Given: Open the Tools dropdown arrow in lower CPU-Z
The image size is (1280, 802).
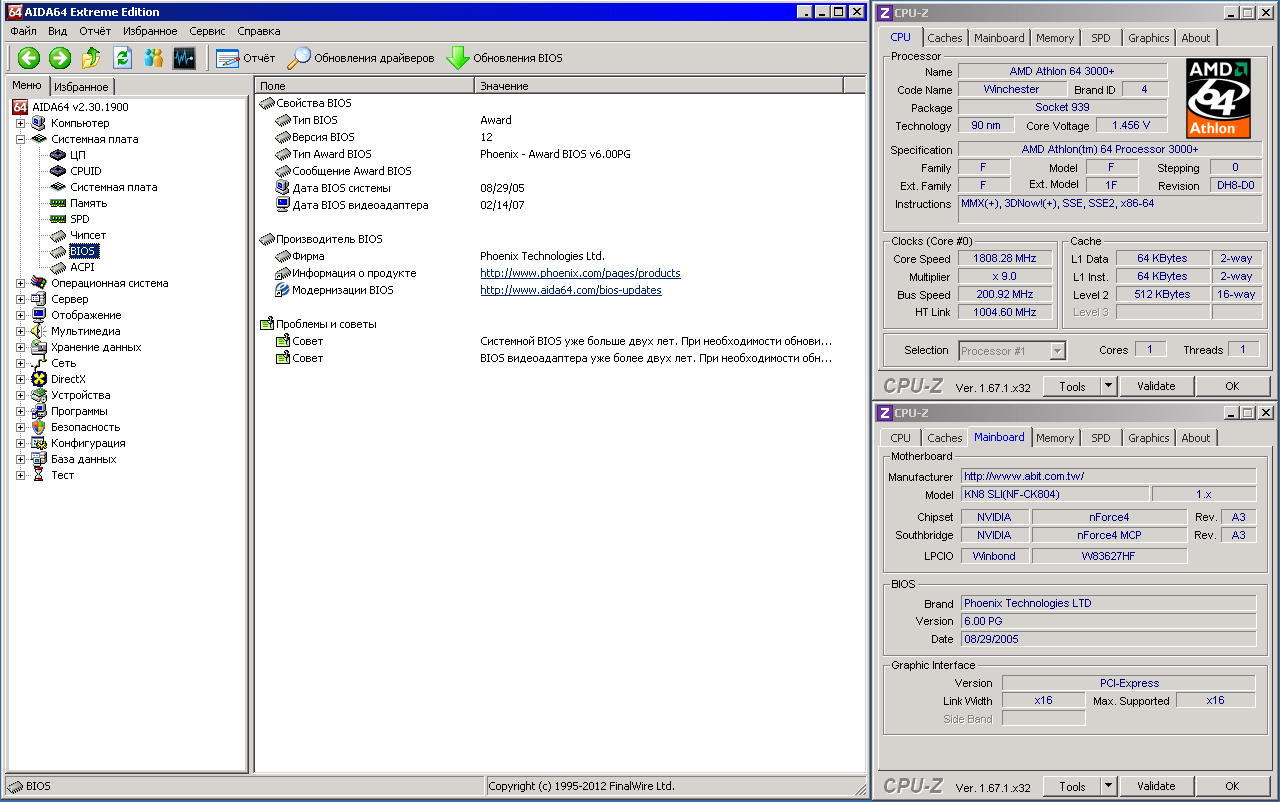Looking at the screenshot, I should pos(1109,786).
